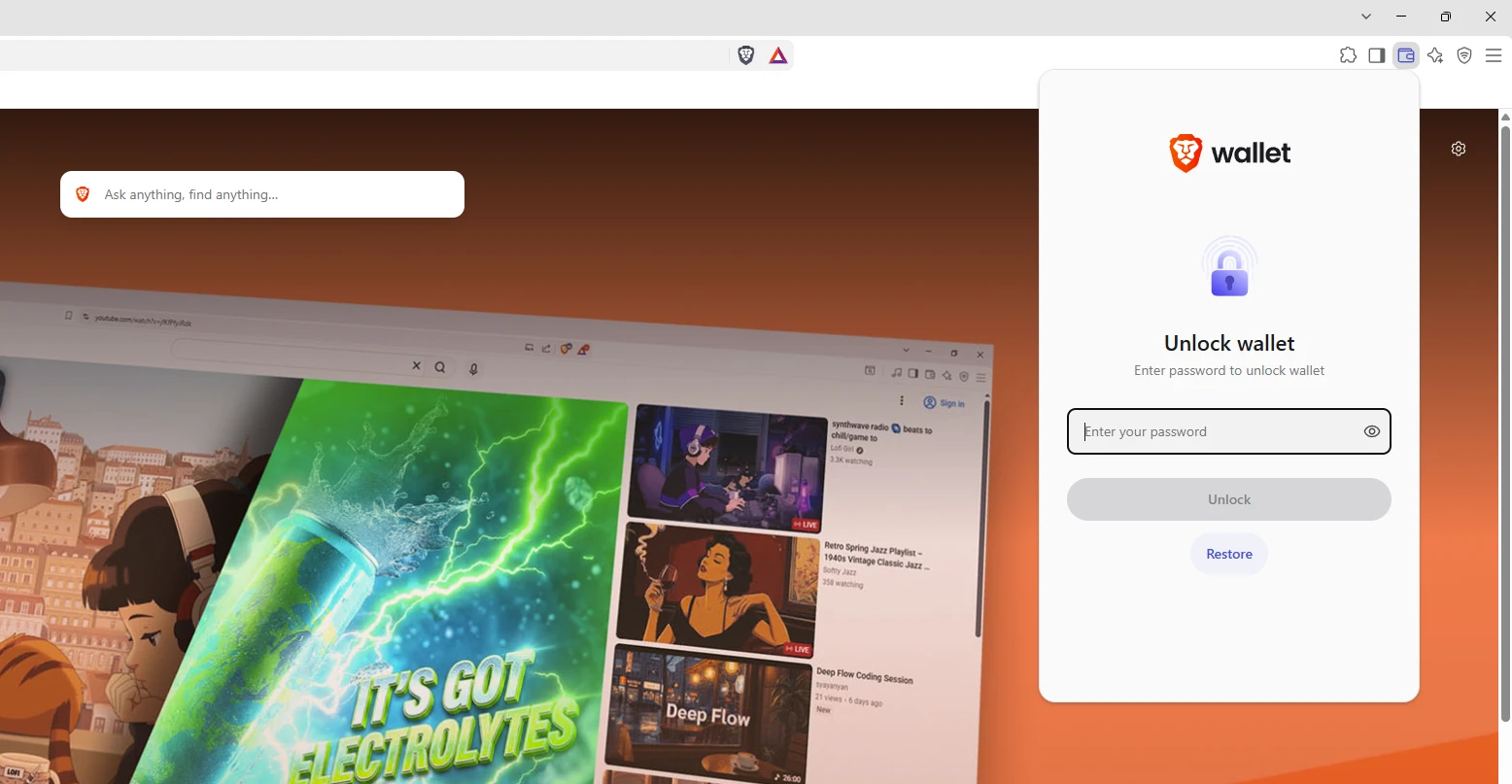Toggle the sidebar panel icon
1512x784 pixels.
pyautogui.click(x=1377, y=55)
